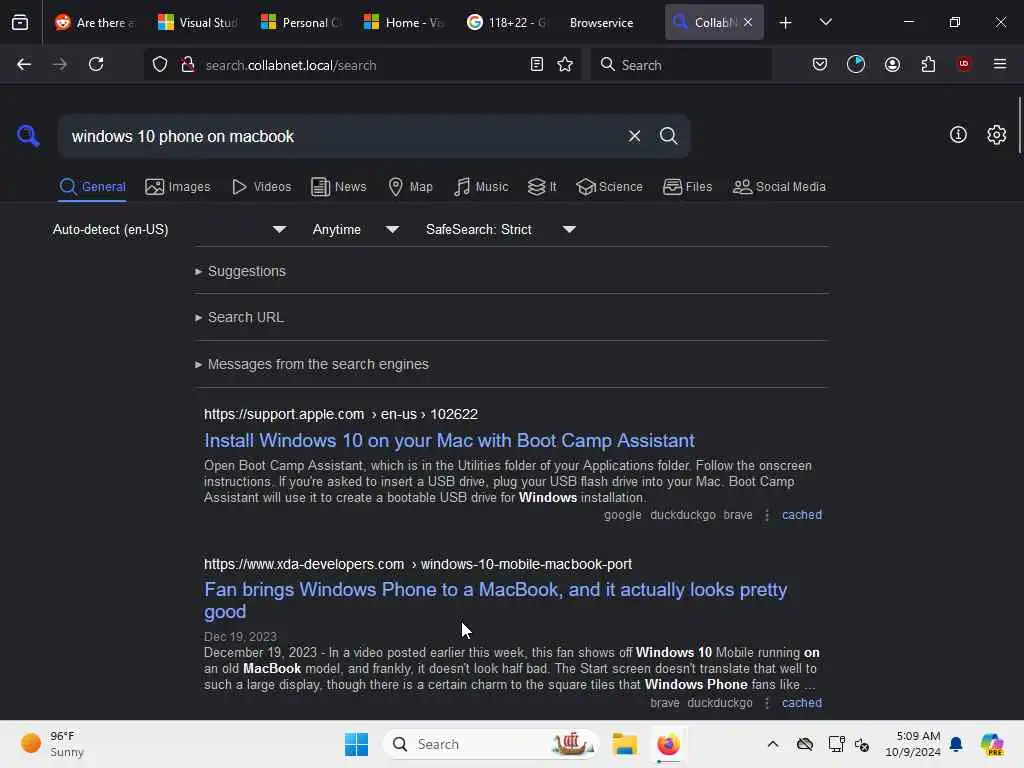This screenshot has height=768, width=1024.
Task: Show hidden system tray icons
Action: [773, 744]
